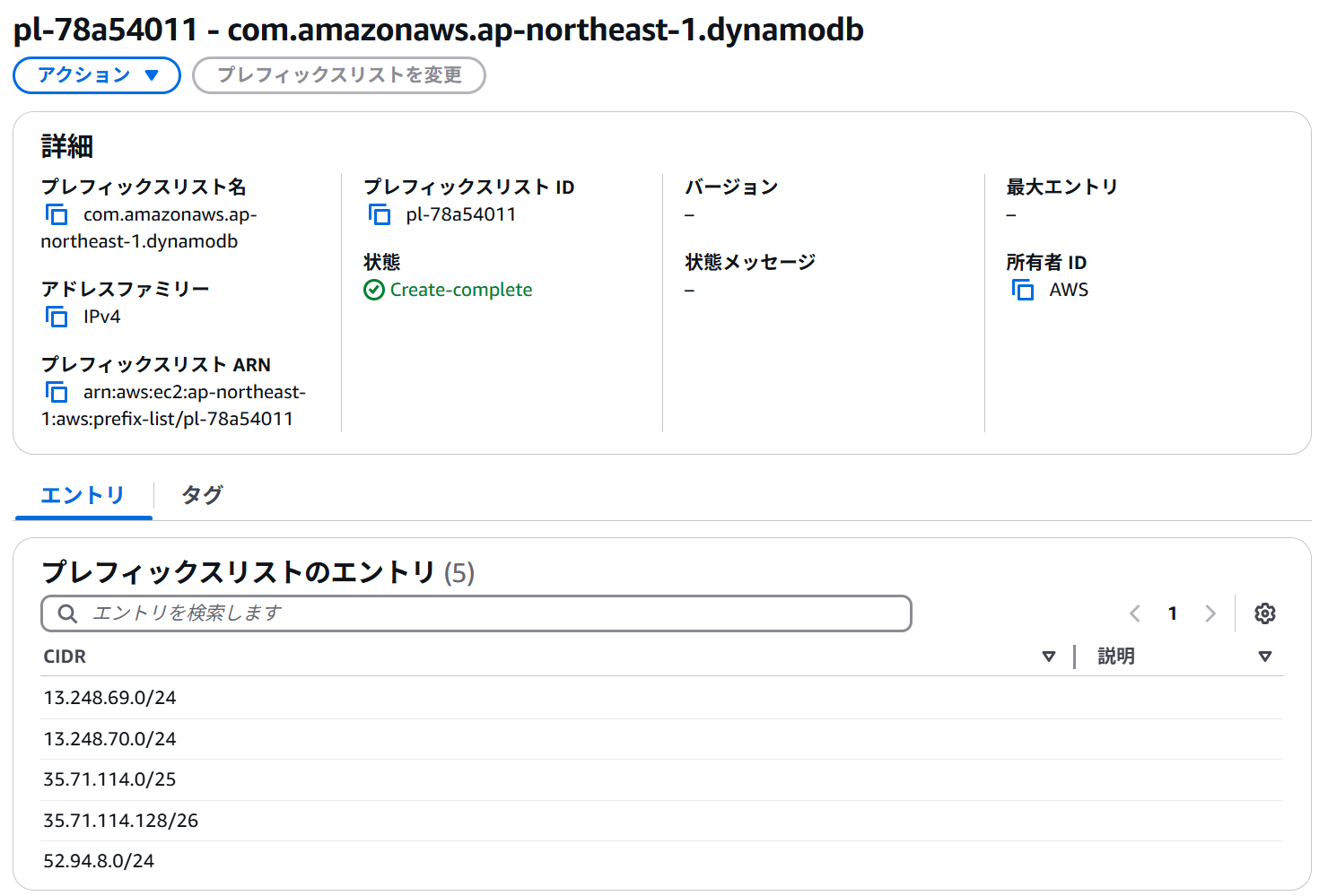Viewport: 1319px width, 896px height.
Task: Click the 35.71.114.0/25 CIDR entry
Action: coord(109,779)
